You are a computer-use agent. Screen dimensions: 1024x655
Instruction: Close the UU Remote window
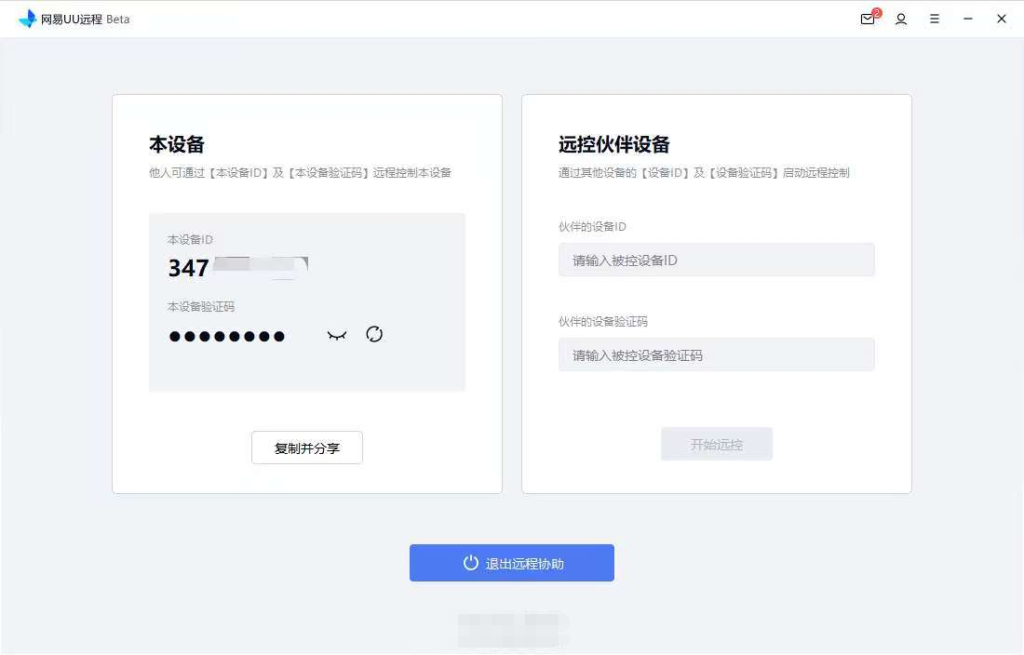tap(1001, 19)
